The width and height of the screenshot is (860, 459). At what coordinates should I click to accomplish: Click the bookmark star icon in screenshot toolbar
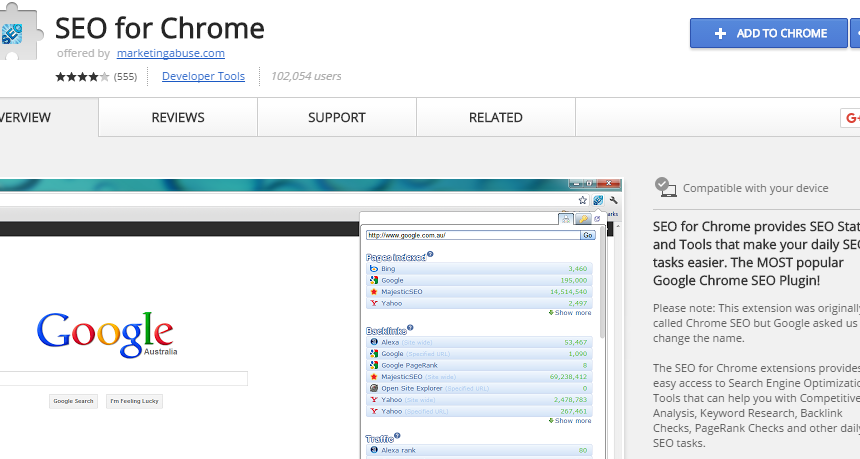(582, 200)
